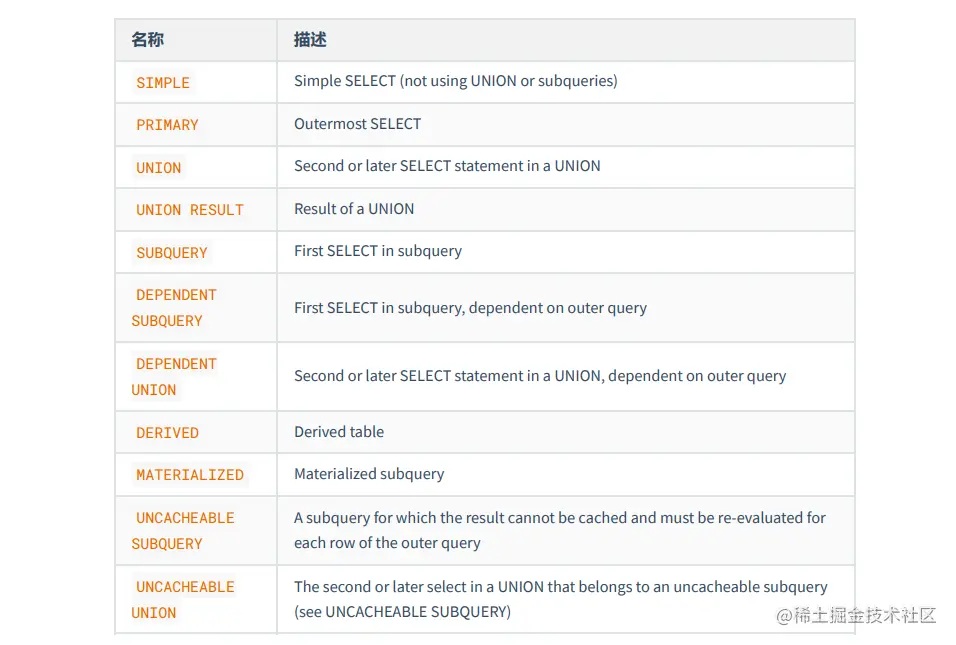
Task: Click the DERIVED code label
Action: (x=167, y=433)
